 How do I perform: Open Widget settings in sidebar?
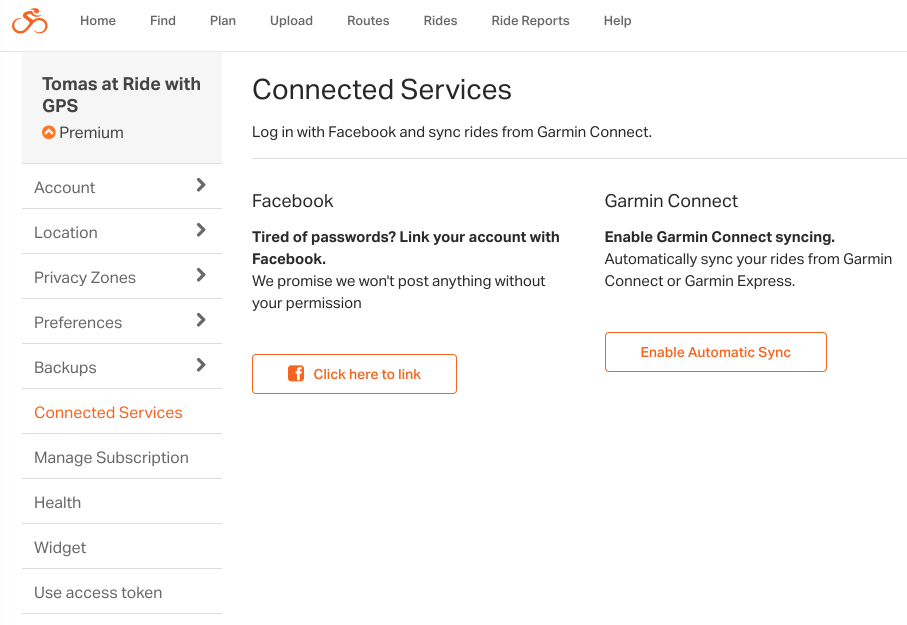pos(122,547)
